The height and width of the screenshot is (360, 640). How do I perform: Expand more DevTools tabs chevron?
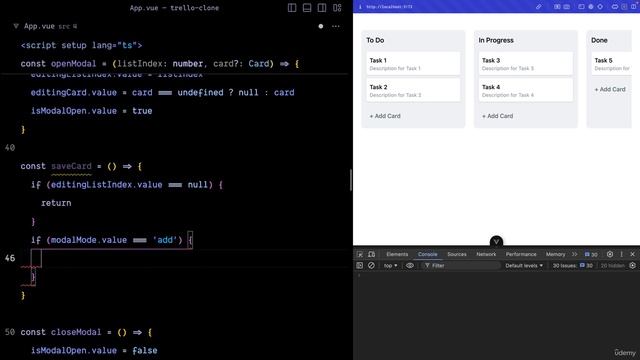click(575, 254)
